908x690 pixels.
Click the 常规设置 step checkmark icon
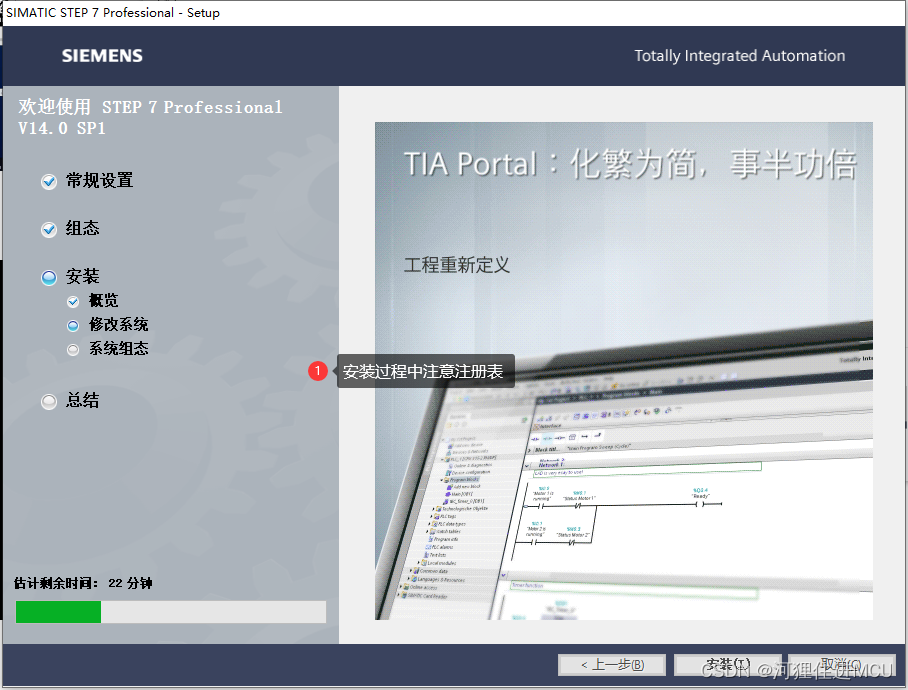click(49, 182)
